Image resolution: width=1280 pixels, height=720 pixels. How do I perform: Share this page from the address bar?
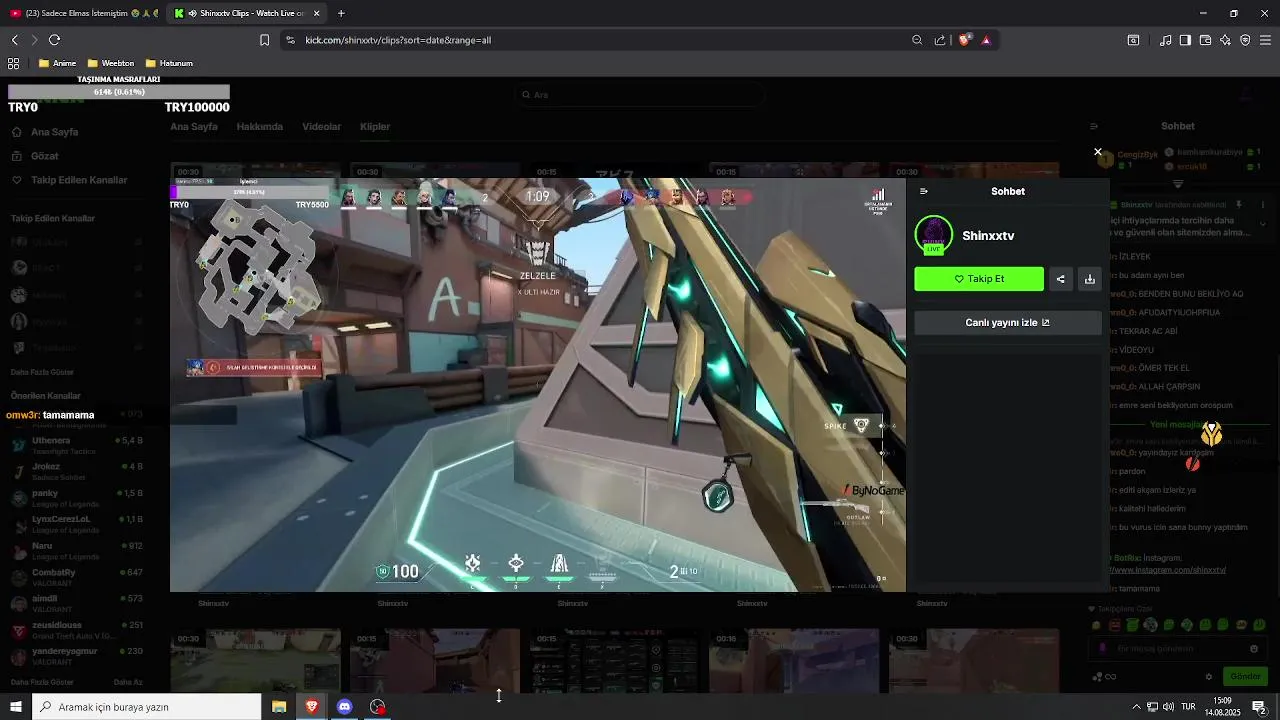940,40
